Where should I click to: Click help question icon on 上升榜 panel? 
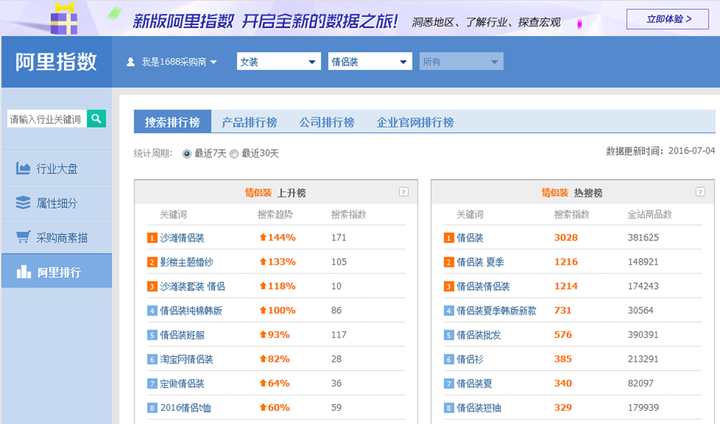(404, 192)
